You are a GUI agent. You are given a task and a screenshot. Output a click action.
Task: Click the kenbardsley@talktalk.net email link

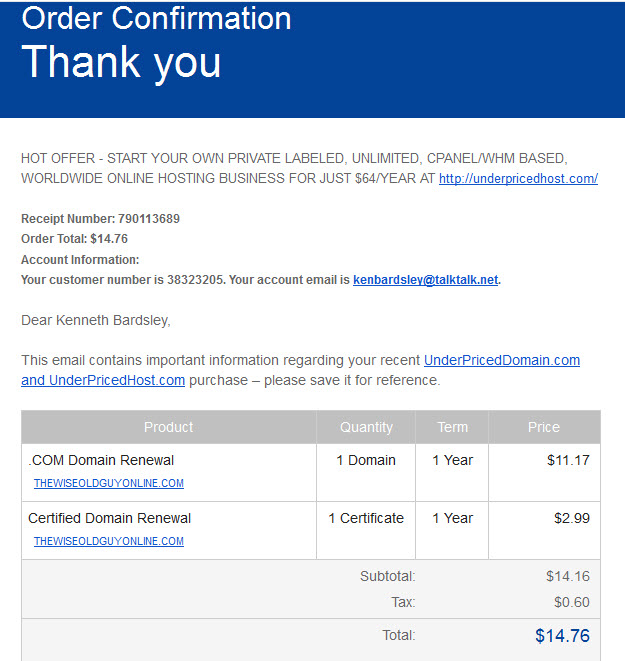pyautogui.click(x=426, y=280)
